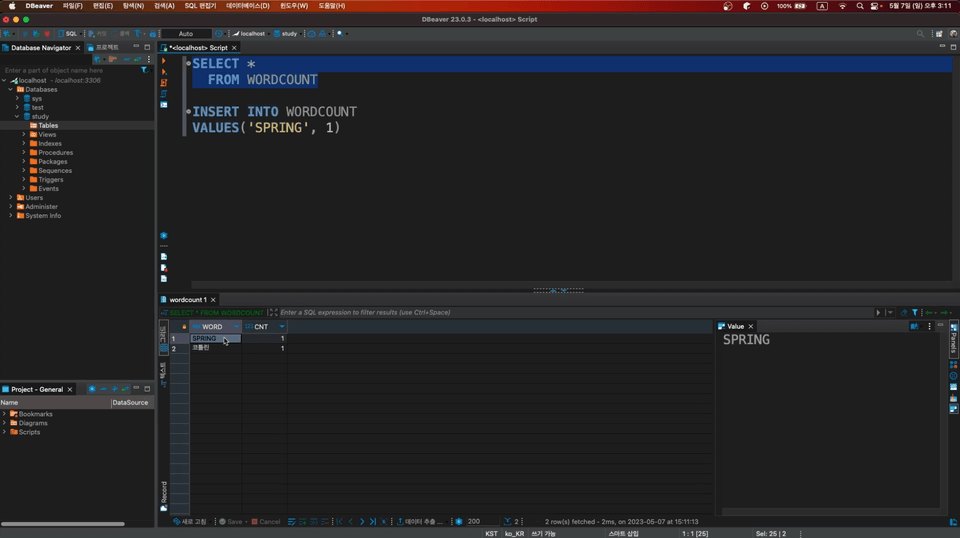The height and width of the screenshot is (538, 960).
Task: Click the horizontal scrollbar in the Project panel
Action: tap(62, 524)
